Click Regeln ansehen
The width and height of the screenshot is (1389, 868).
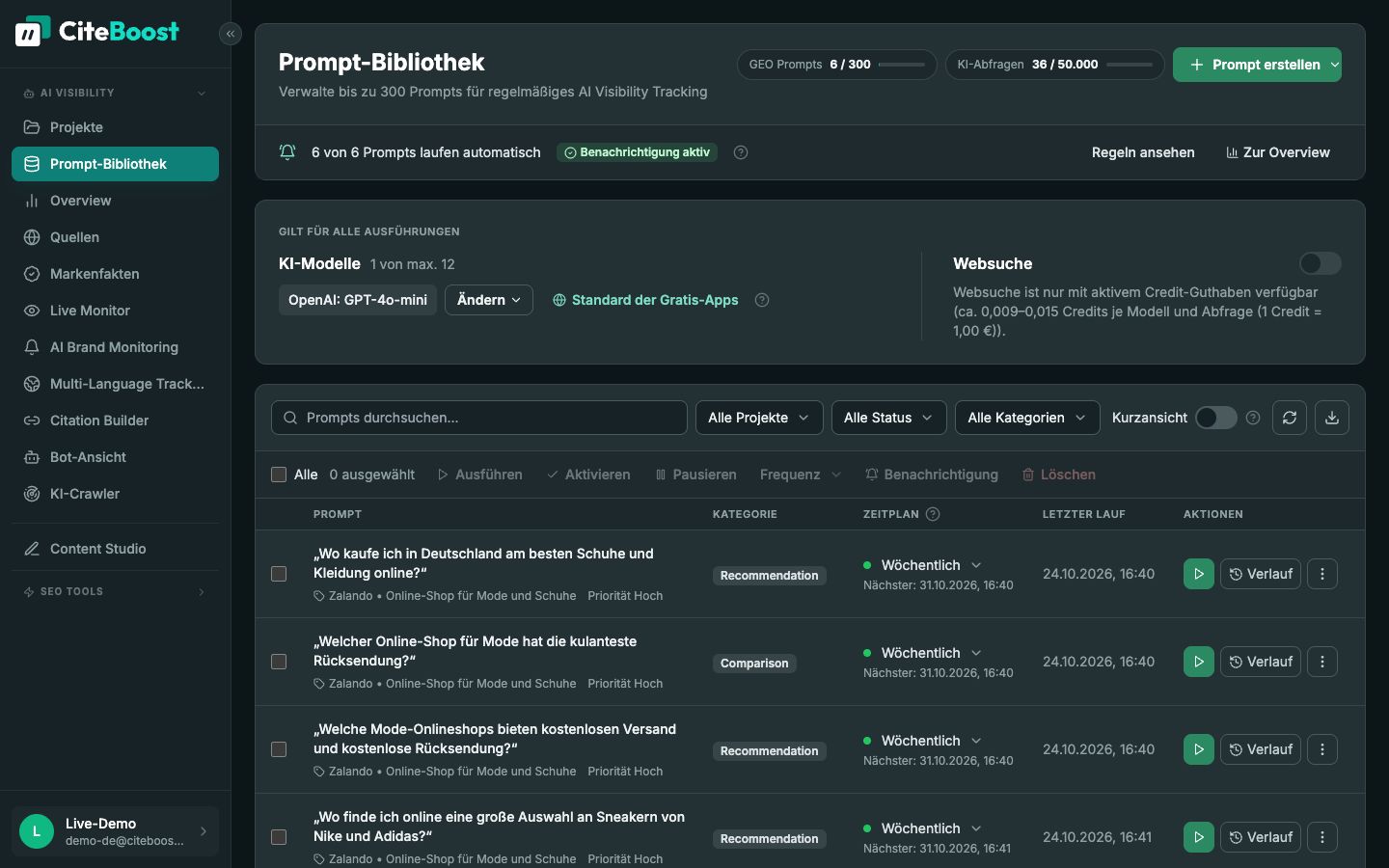(x=1143, y=152)
